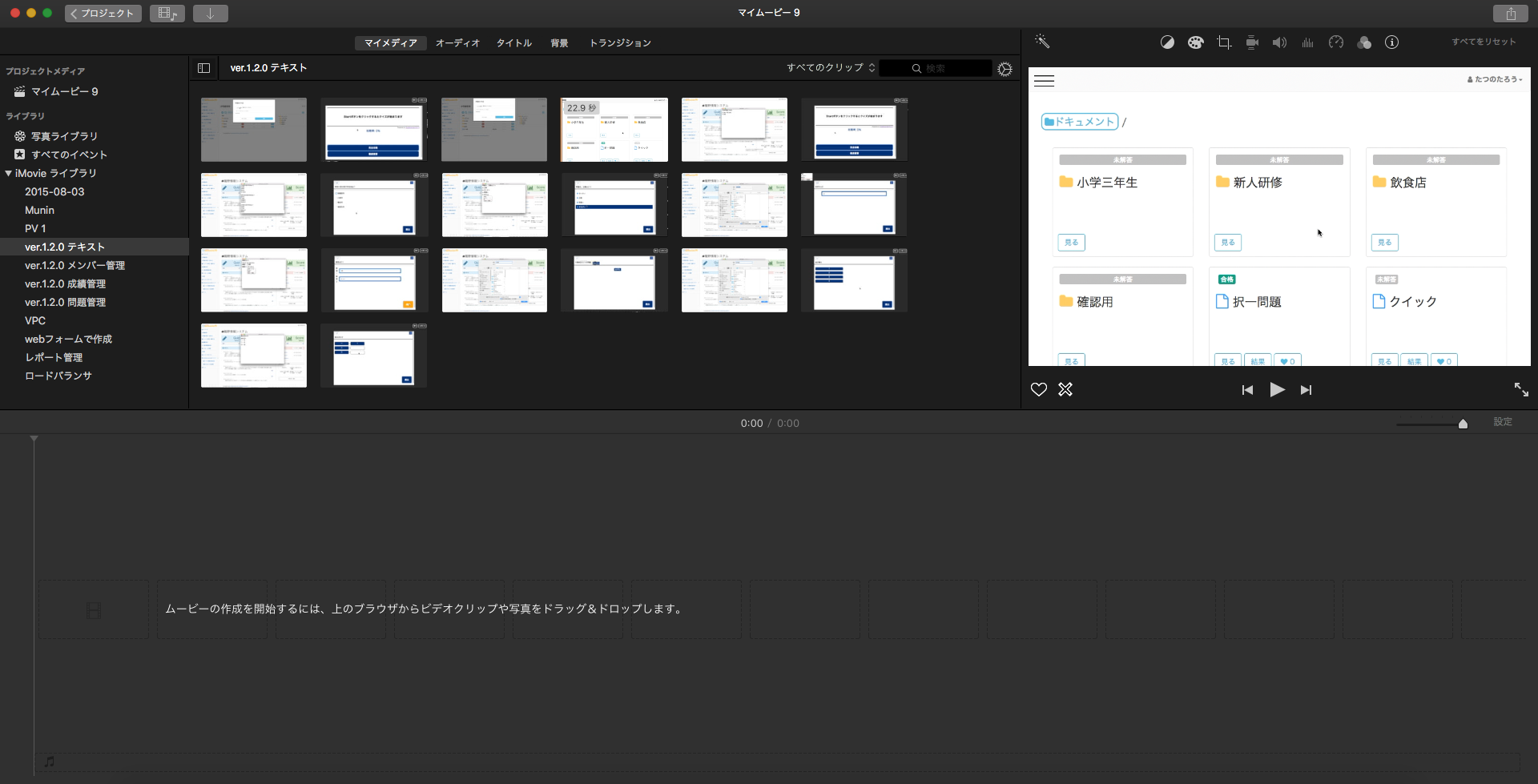Click the timeline zoom slider handle
This screenshot has height=784, width=1538.
pos(1463,424)
